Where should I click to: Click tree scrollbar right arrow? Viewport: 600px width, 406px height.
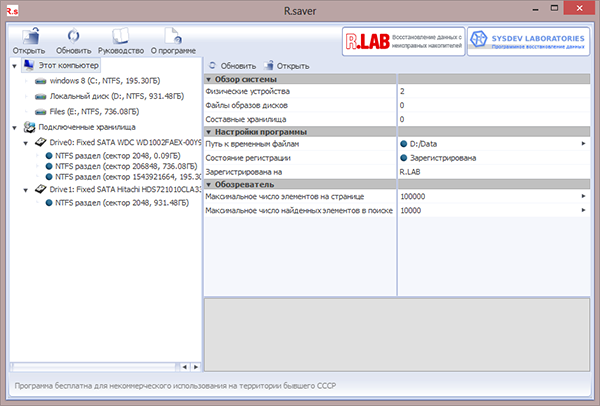click(196, 367)
